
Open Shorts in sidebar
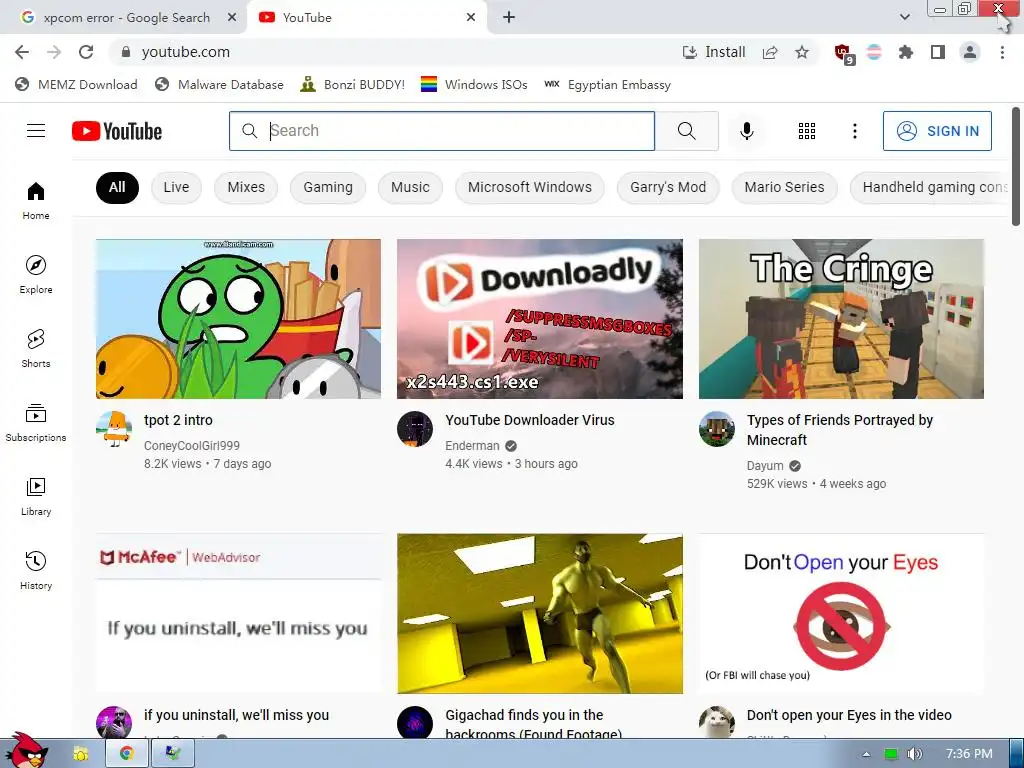[36, 349]
